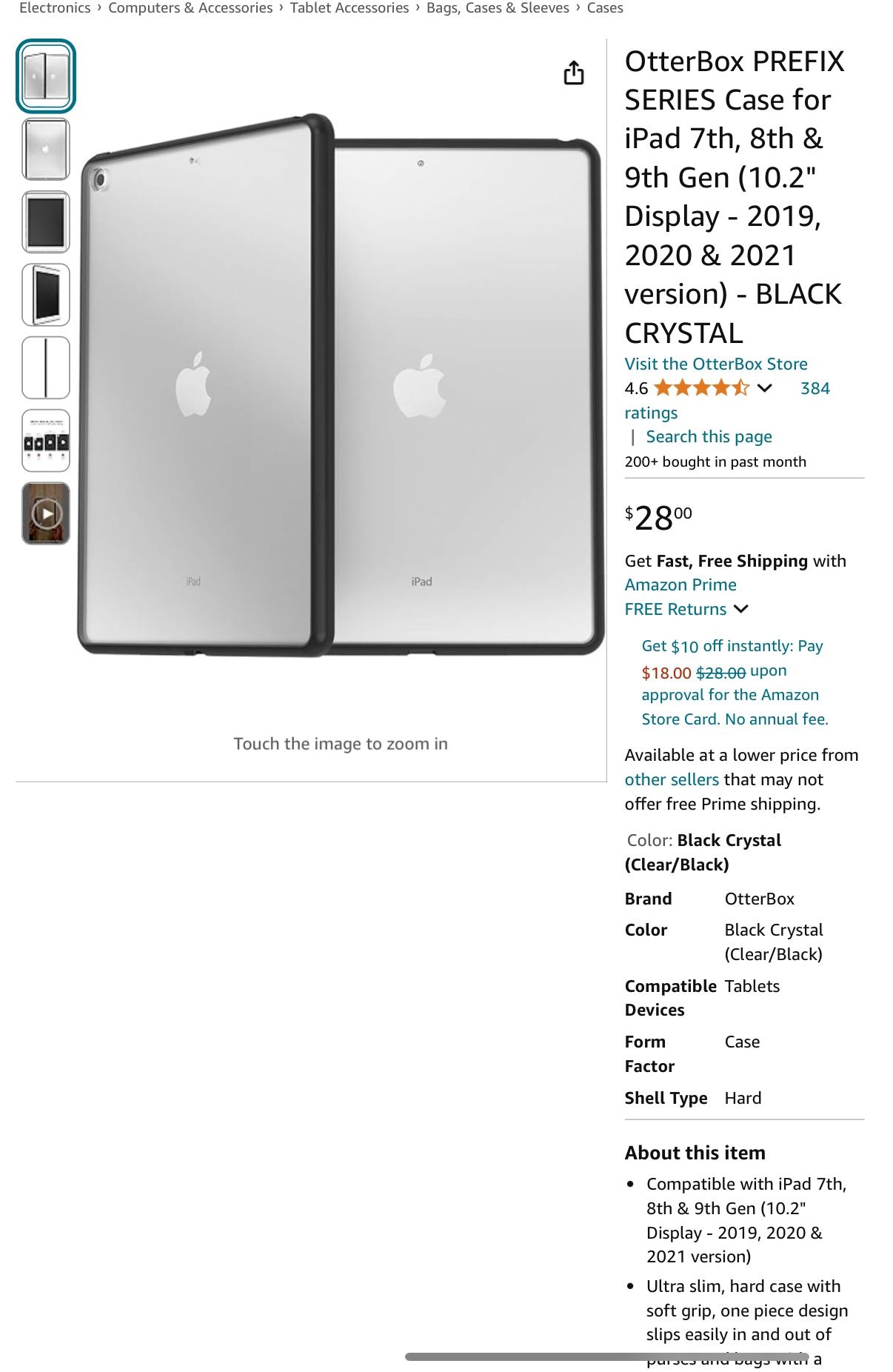Select the thin side profile thumbnail
Image resolution: width=893 pixels, height=1372 pixels.
(46, 367)
